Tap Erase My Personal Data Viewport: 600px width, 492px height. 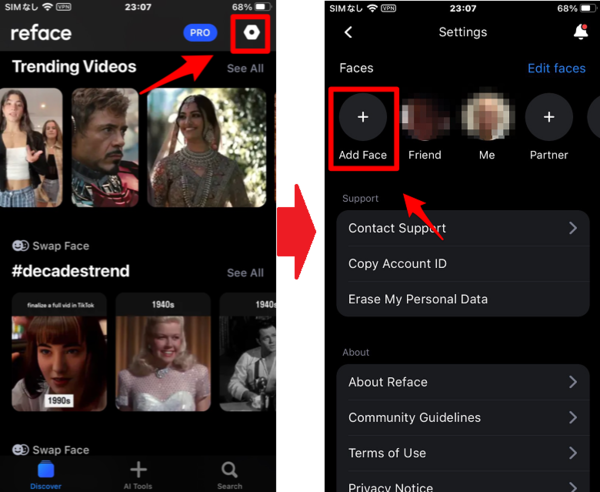coord(463,299)
